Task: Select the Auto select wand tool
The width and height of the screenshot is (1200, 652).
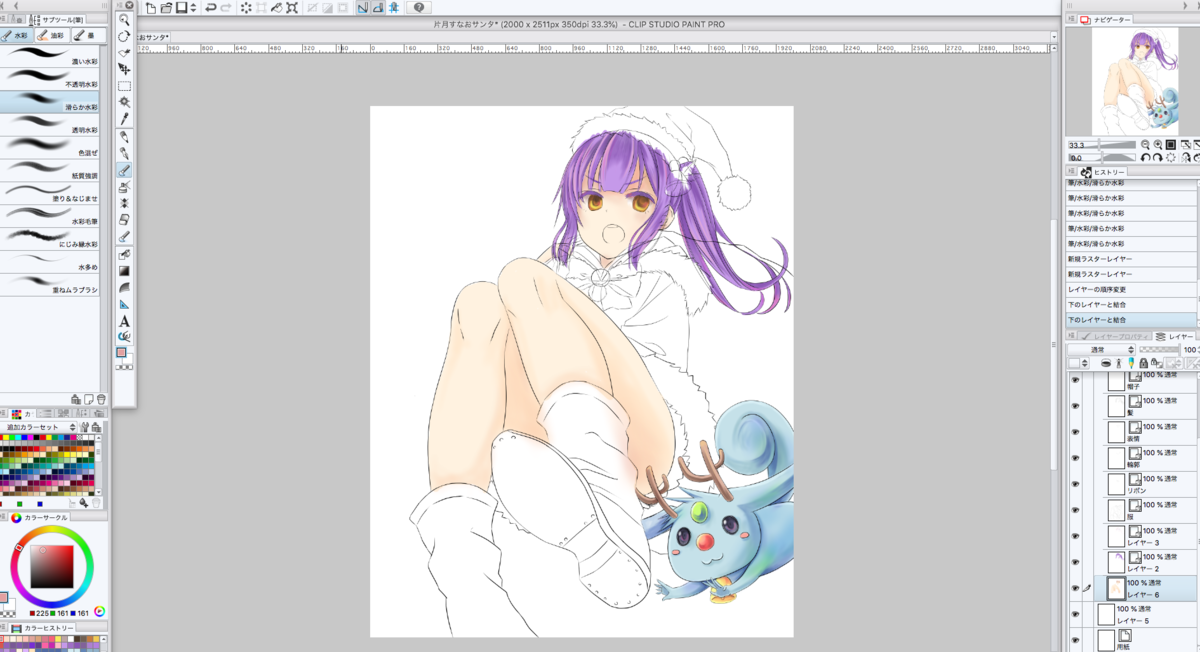Action: coord(124,102)
